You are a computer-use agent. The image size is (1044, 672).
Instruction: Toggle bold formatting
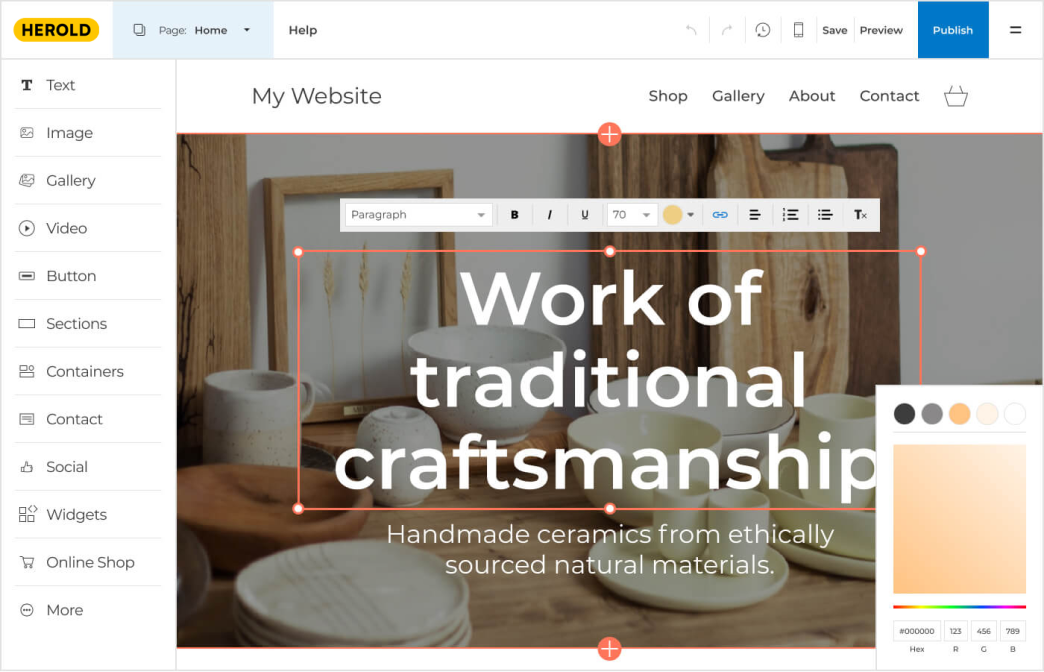[514, 214]
